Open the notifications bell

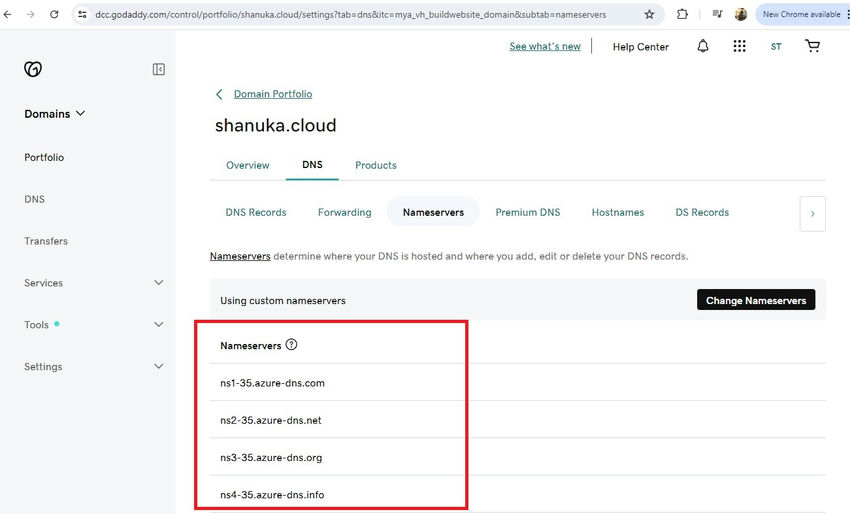click(703, 46)
